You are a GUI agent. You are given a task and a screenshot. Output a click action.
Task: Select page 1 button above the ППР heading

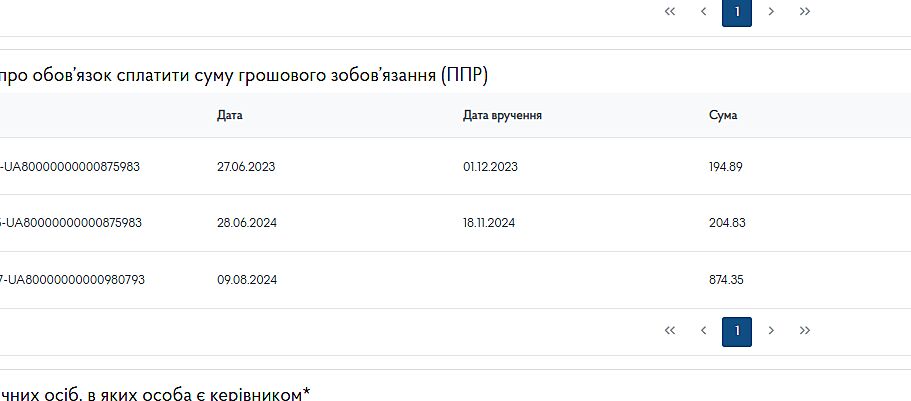(x=737, y=12)
